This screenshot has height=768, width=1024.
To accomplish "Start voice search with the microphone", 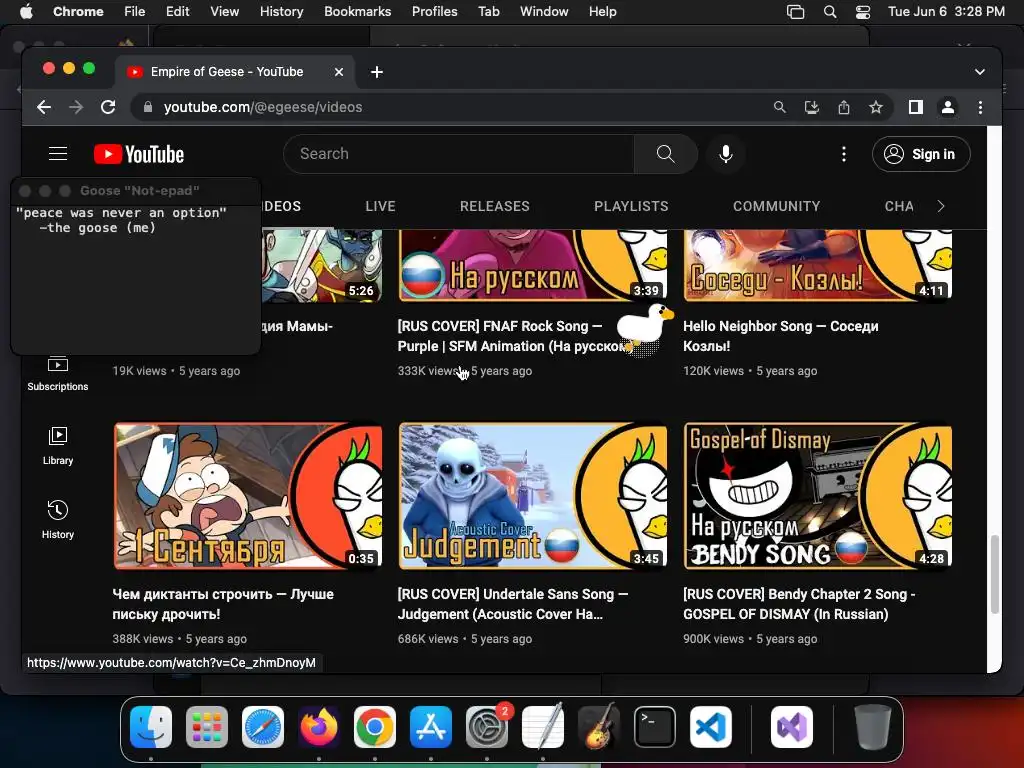I will [726, 154].
